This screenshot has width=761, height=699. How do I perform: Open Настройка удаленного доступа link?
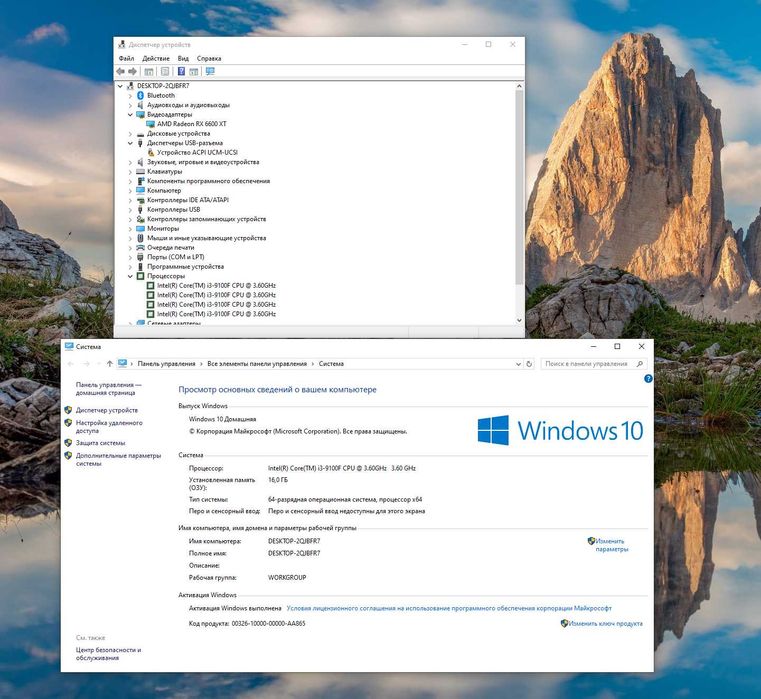[109, 427]
